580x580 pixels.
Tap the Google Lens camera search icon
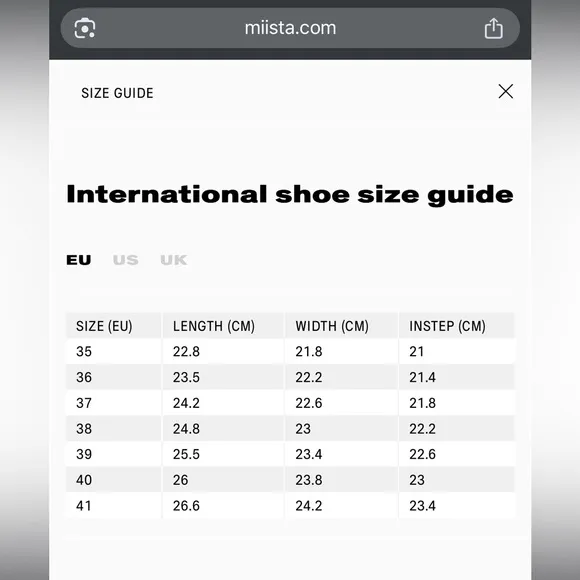pos(85,28)
